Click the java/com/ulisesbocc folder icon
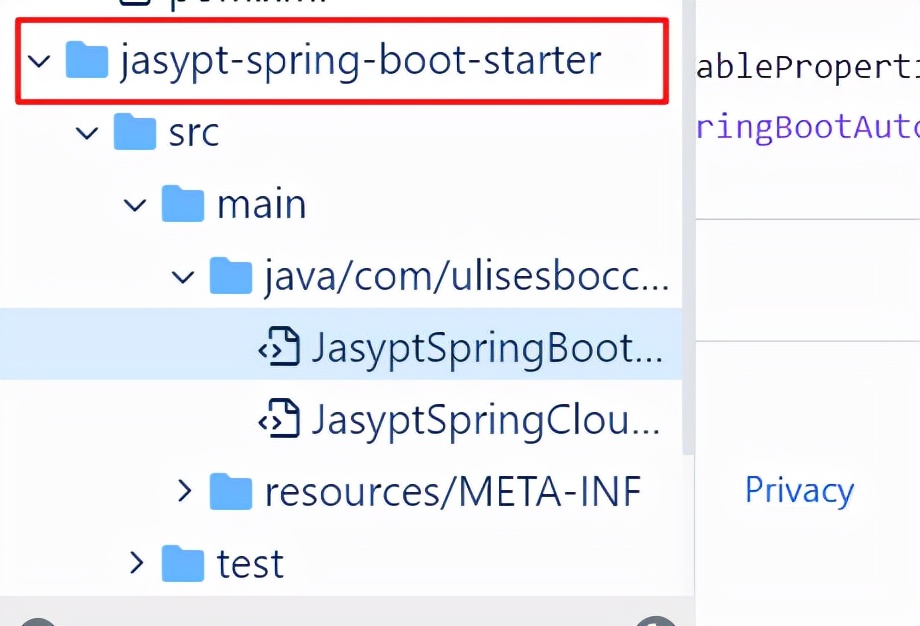Screen dimensions: 920x626 (x=231, y=276)
